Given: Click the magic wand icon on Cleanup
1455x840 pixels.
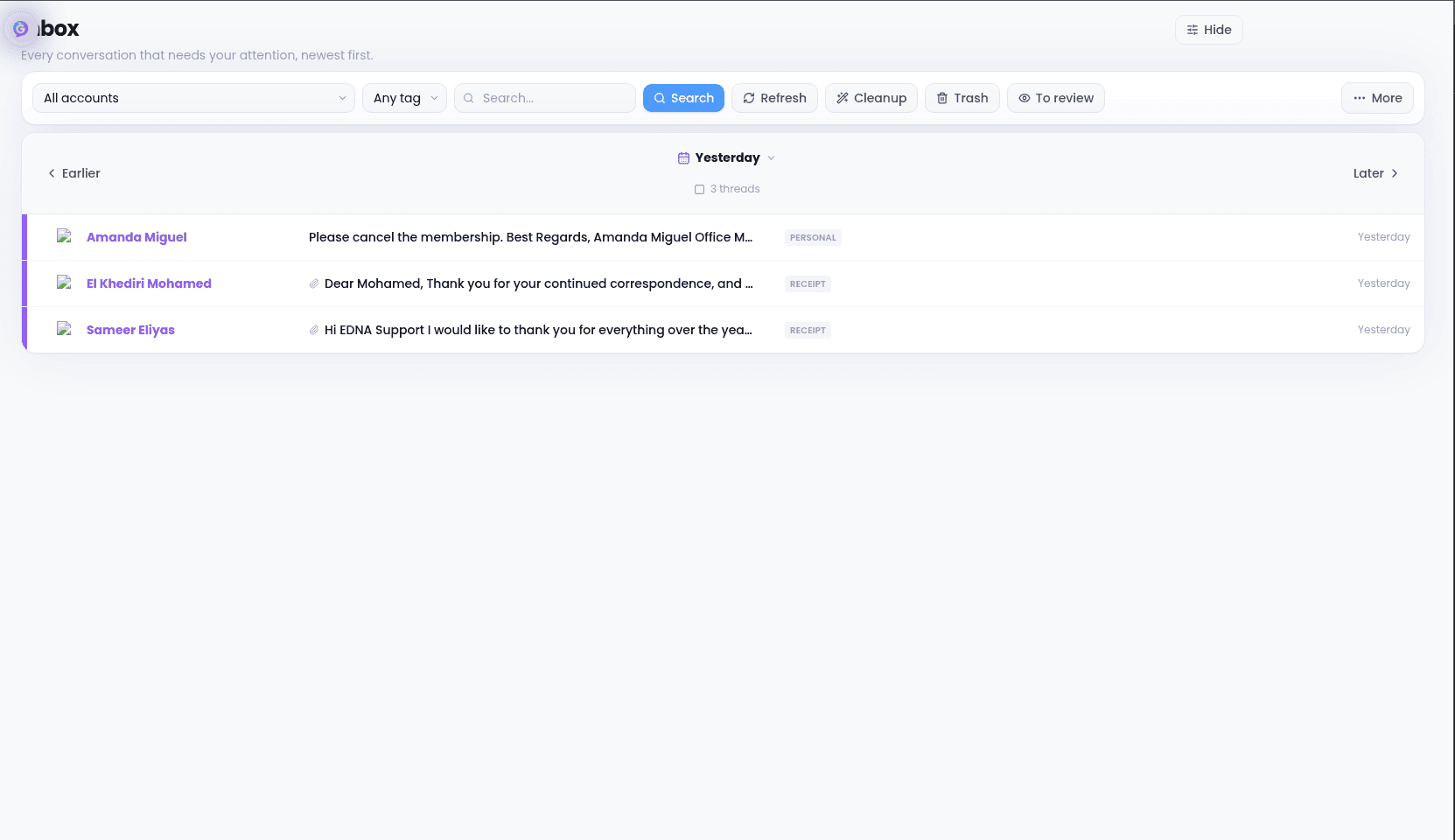Looking at the screenshot, I should pos(843,98).
